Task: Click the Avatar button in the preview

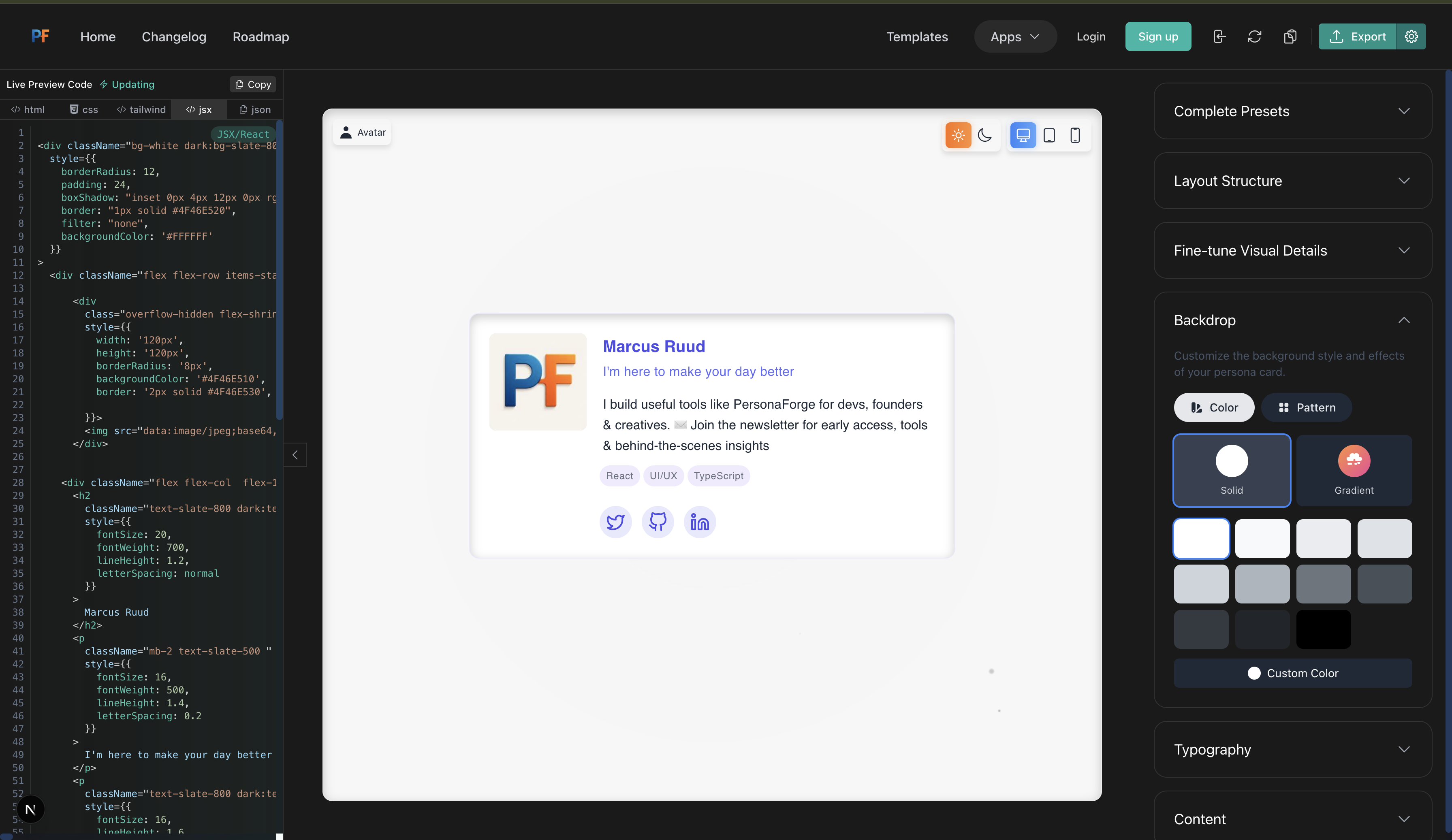Action: point(363,132)
